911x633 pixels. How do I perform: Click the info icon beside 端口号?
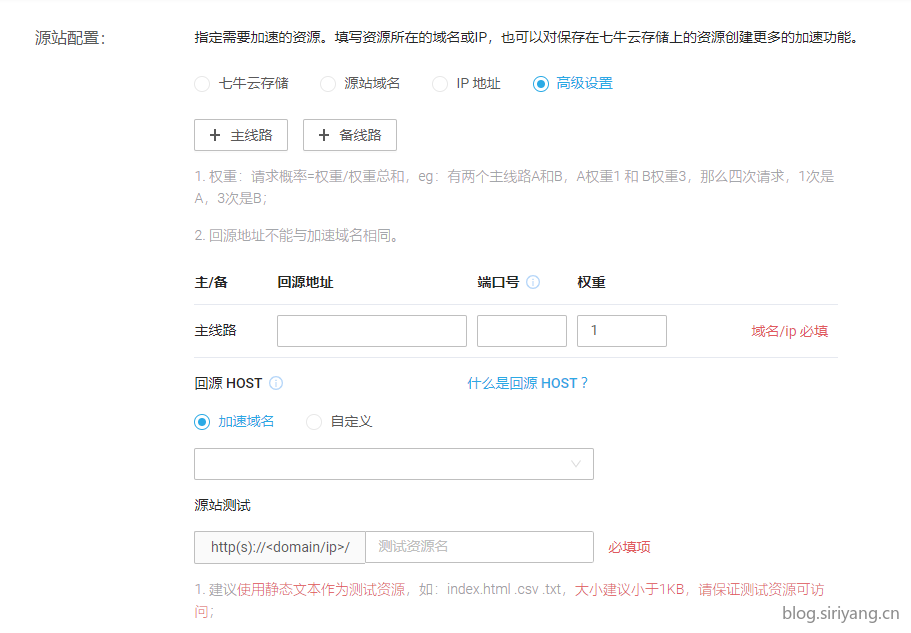coord(533,282)
